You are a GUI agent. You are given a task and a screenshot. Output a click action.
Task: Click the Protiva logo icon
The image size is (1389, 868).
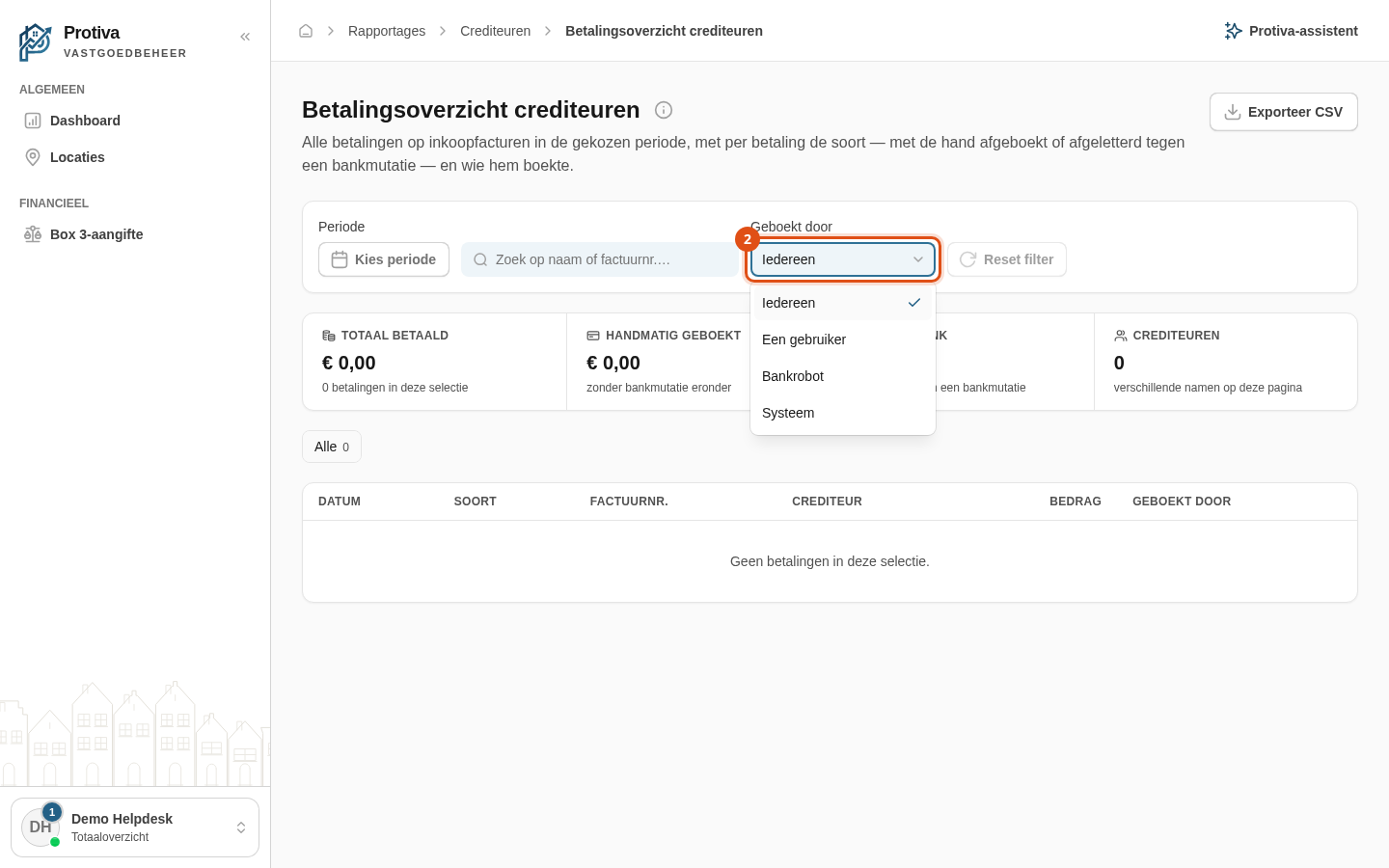click(36, 42)
